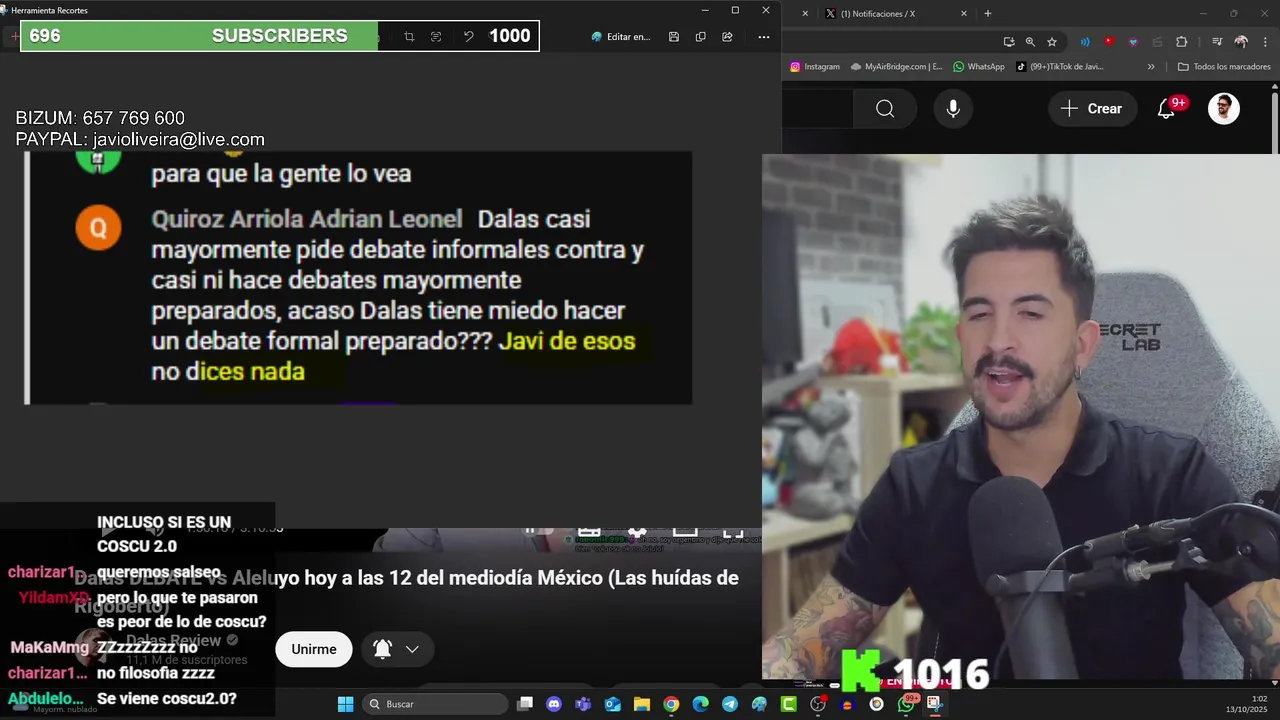
Task: Click the Unirme button
Action: point(314,649)
